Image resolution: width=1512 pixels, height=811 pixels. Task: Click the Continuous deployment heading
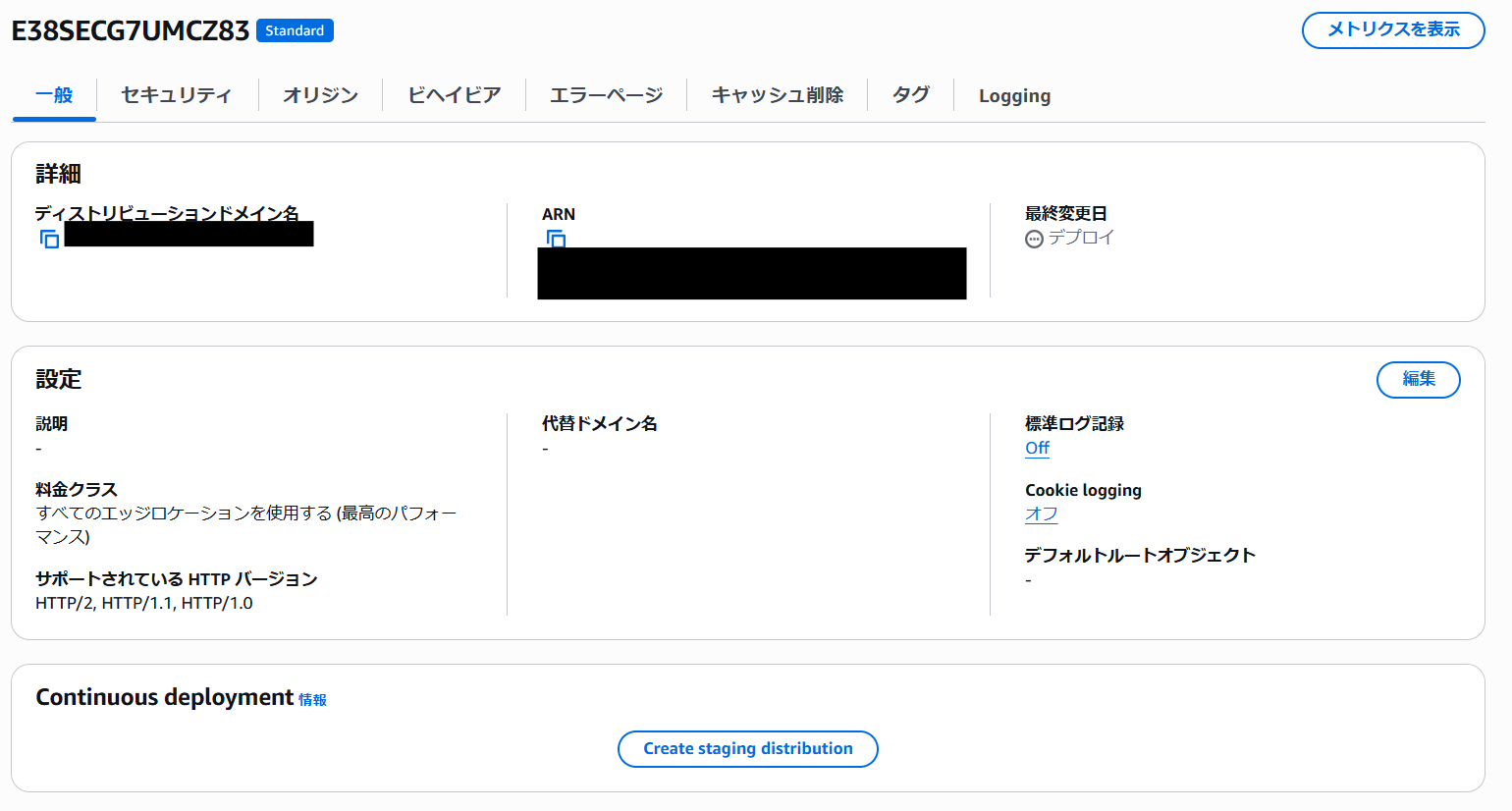(x=165, y=697)
